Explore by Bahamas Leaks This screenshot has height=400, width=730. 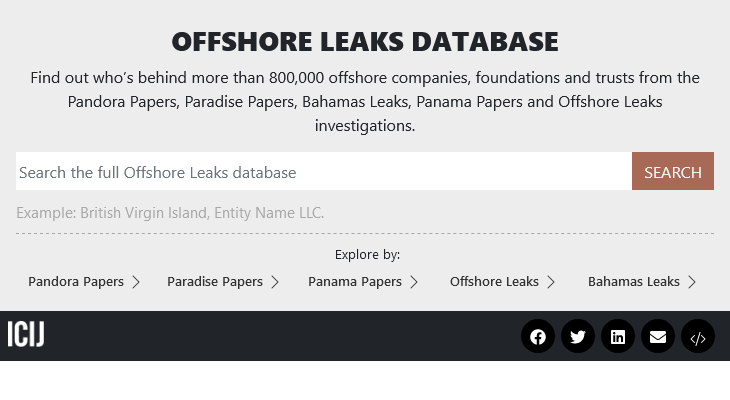634,282
